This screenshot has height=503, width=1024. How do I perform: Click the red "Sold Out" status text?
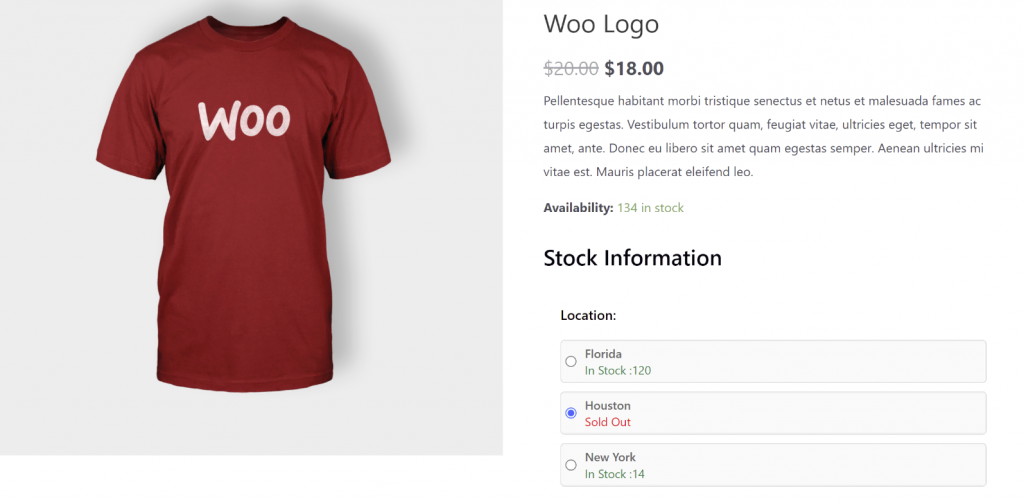coord(608,422)
